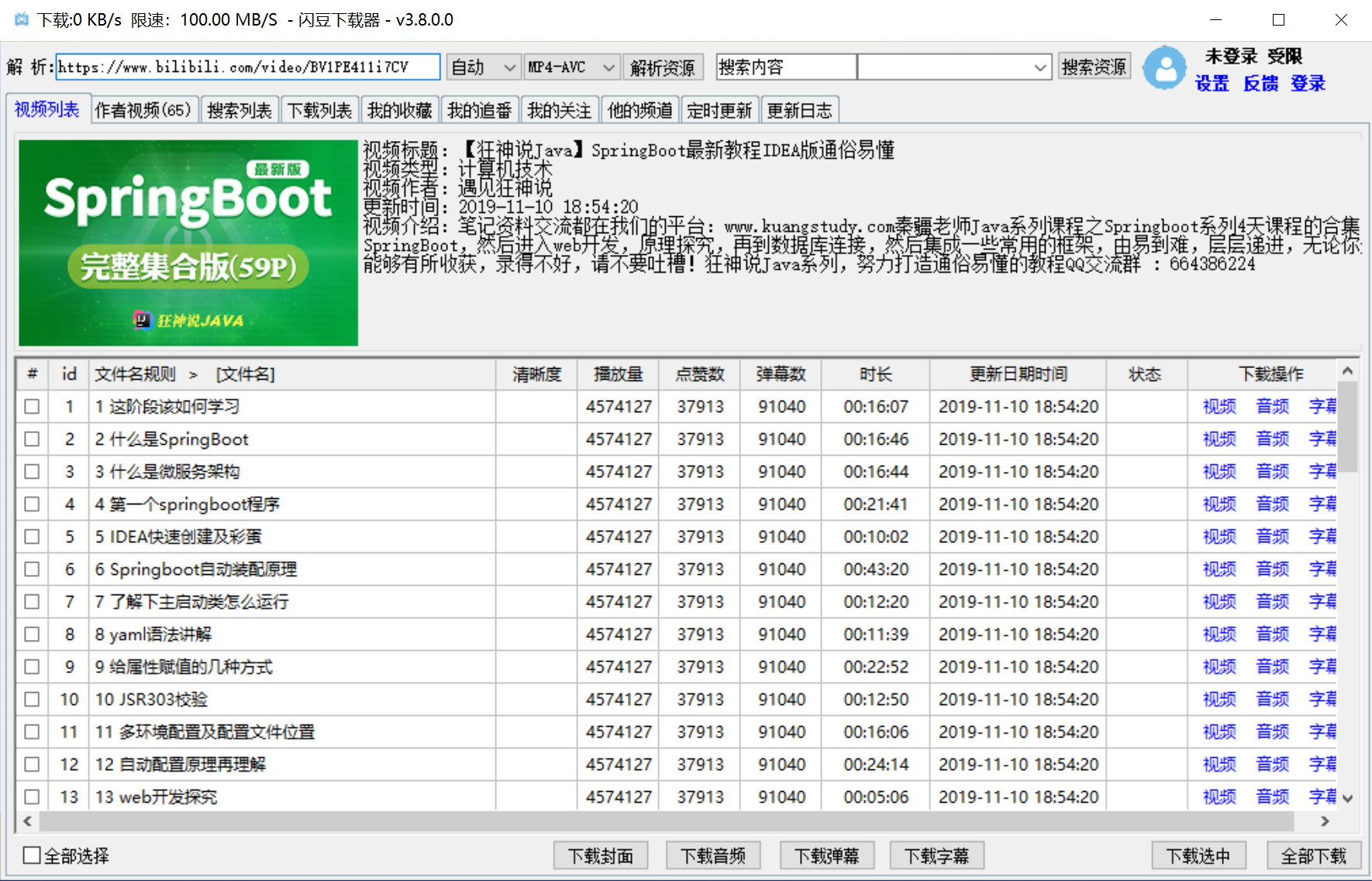Click the 登录 link

[x=1308, y=83]
